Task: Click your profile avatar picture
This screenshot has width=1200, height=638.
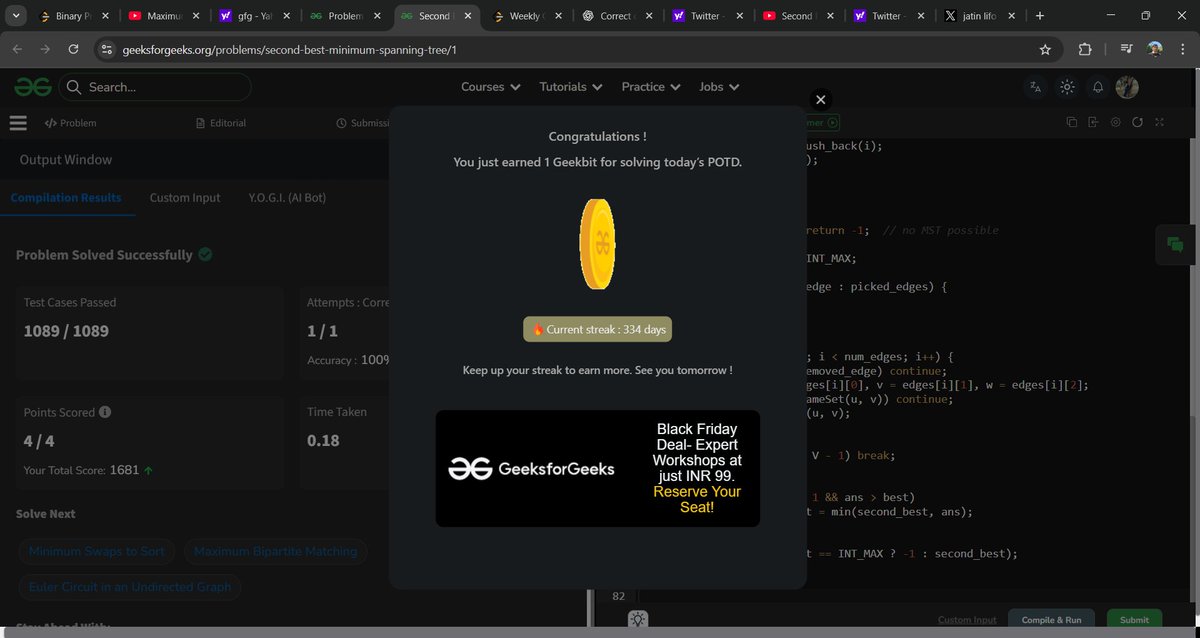Action: point(1128,87)
